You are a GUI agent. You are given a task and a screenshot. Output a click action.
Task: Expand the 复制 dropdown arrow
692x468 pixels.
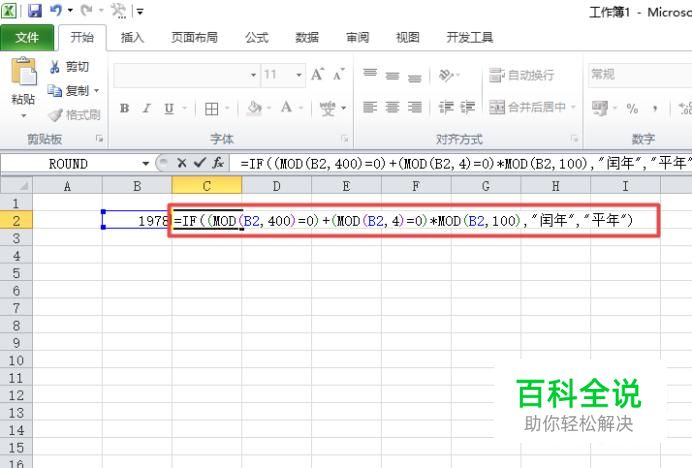pos(96,91)
